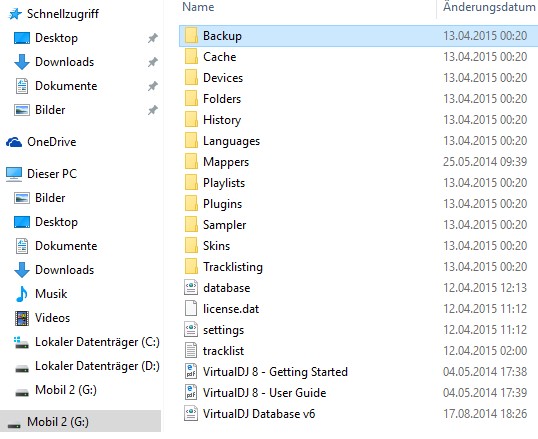This screenshot has height=439, width=538.
Task: Select the Lokaler Datenträger (C:) drive icon
Action: pos(22,342)
